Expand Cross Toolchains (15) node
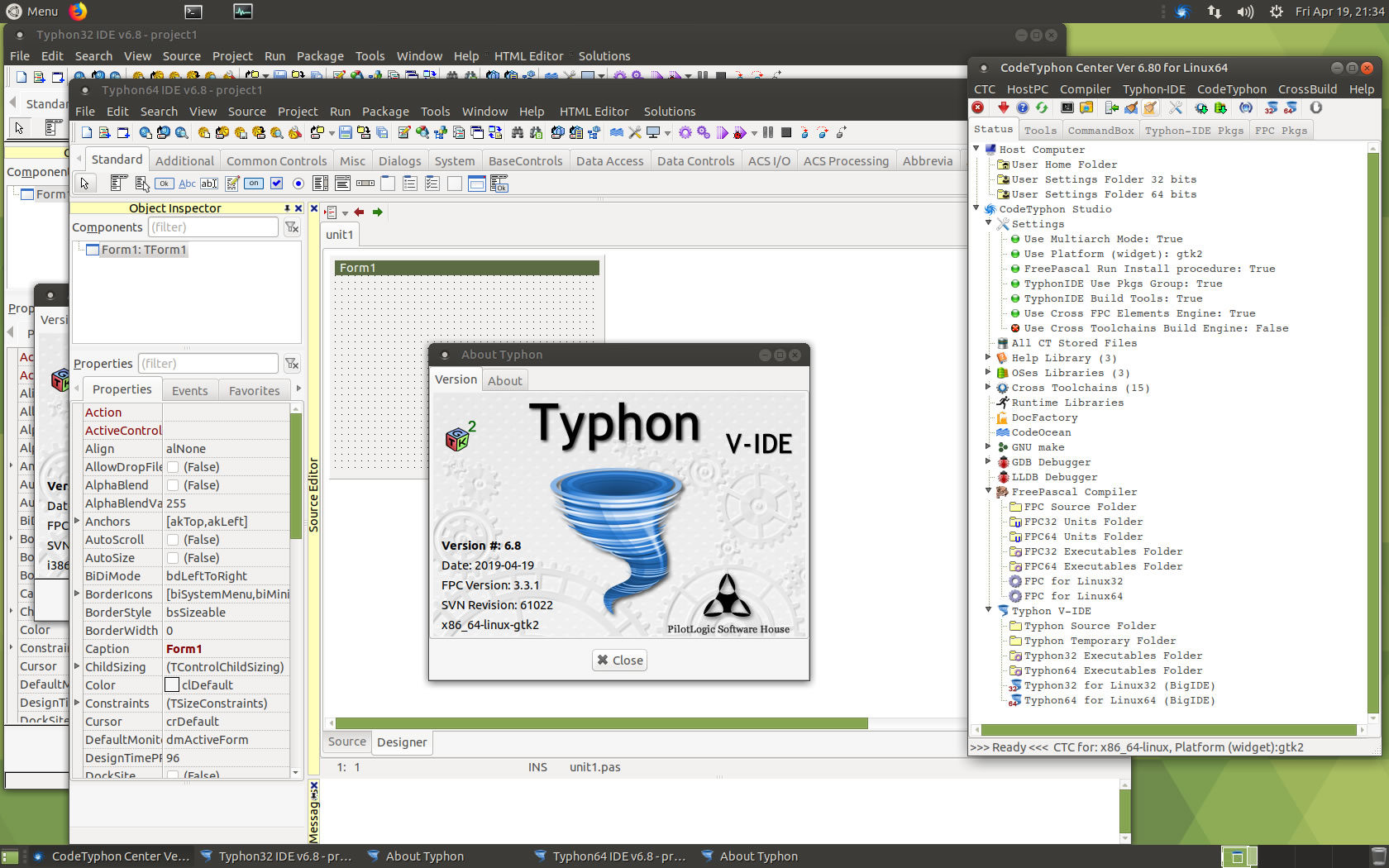Image resolution: width=1389 pixels, height=868 pixels. [989, 387]
